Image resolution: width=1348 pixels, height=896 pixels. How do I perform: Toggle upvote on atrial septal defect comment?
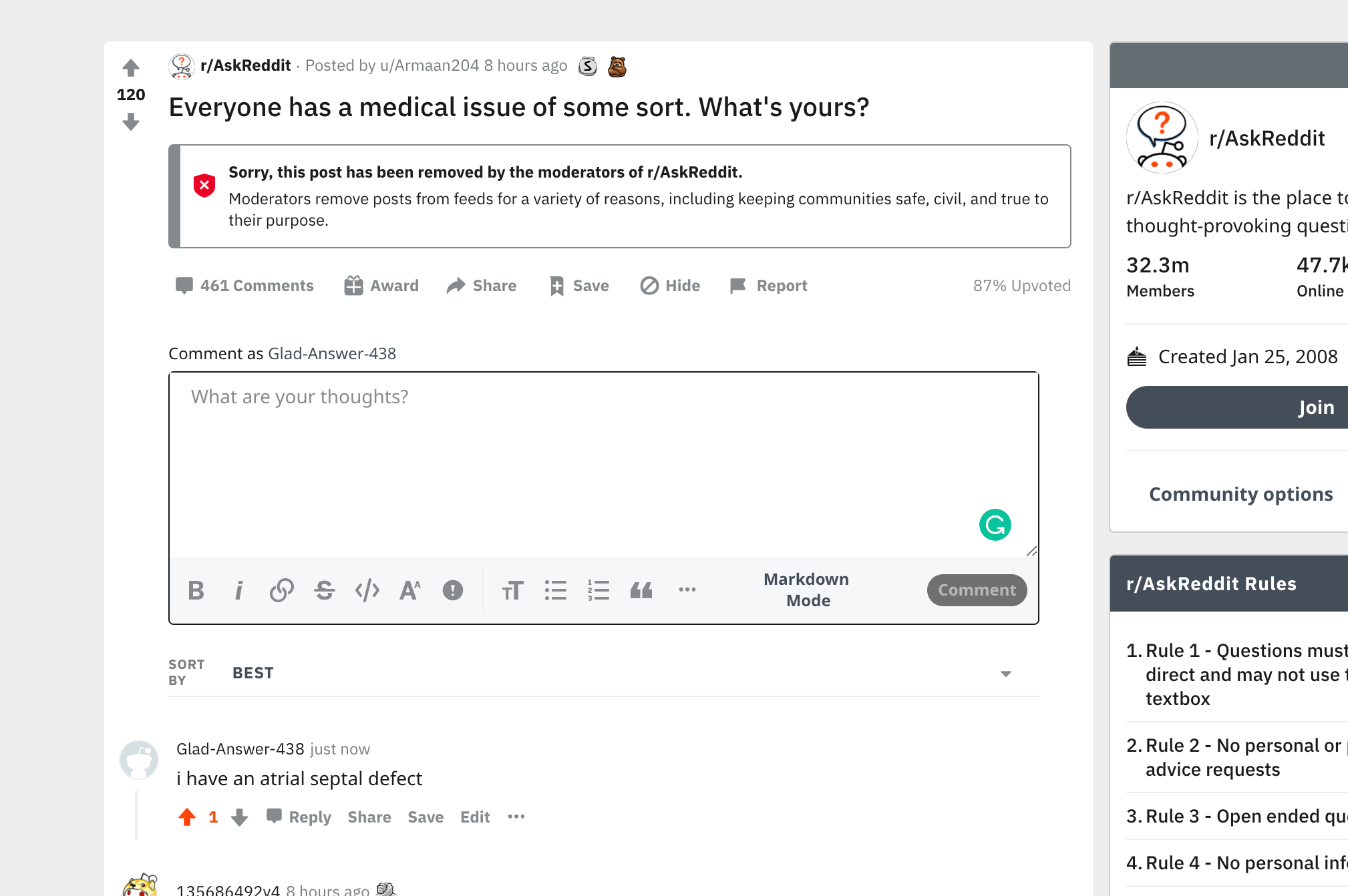(187, 817)
